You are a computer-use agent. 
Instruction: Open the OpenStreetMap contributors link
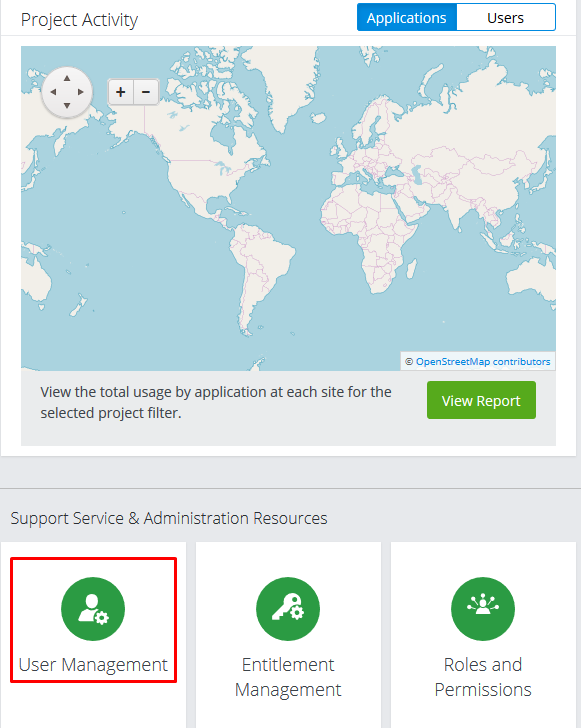coord(483,362)
